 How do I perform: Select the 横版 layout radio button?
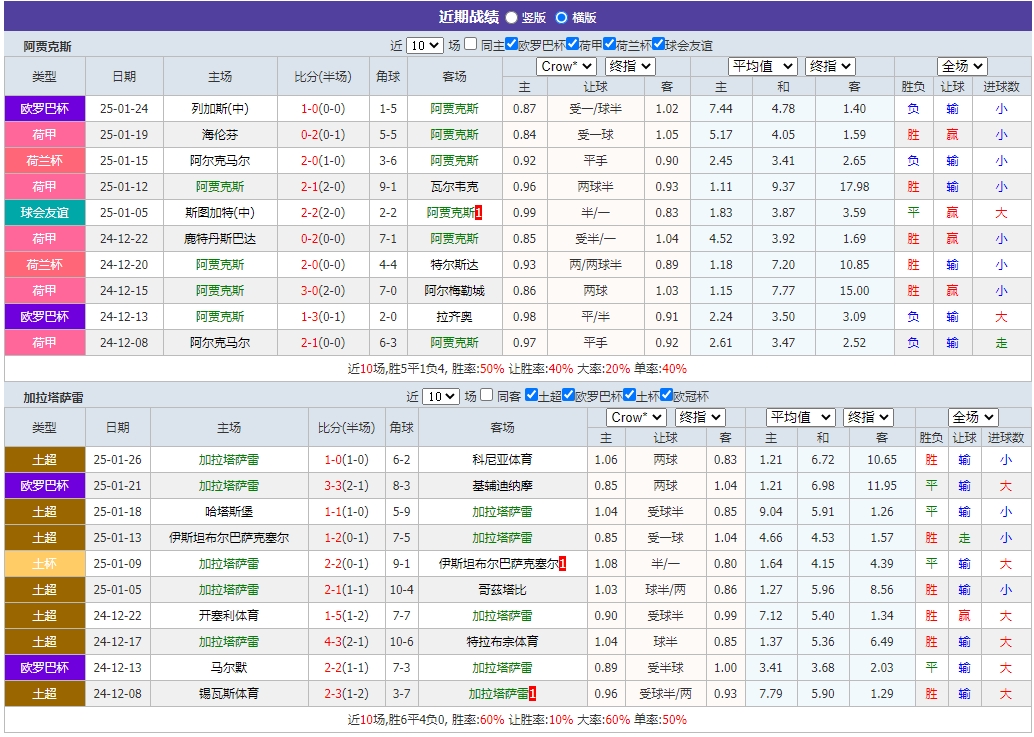click(x=562, y=15)
